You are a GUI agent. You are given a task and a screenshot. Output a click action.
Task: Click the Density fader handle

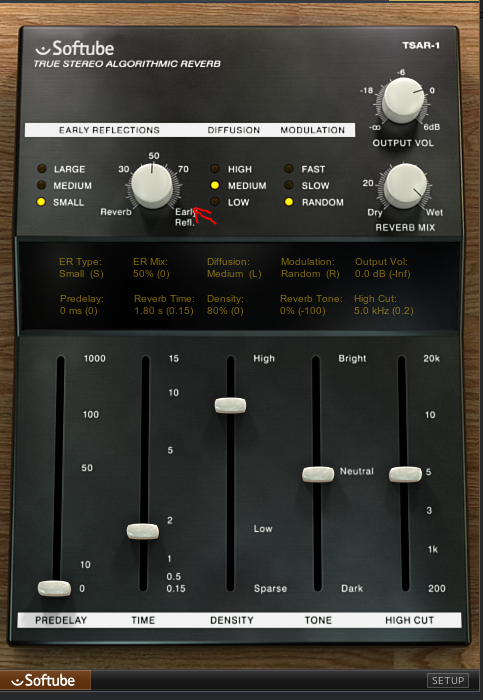[x=230, y=405]
